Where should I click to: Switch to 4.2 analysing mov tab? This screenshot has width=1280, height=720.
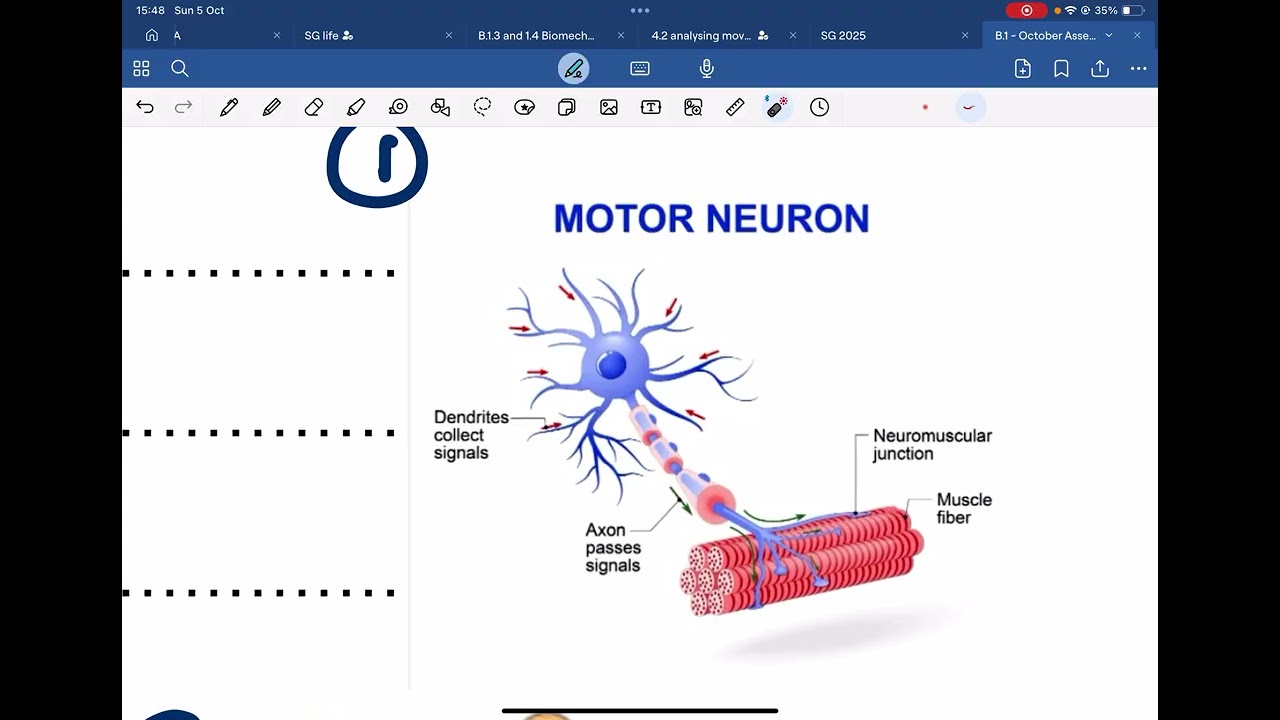coord(709,35)
